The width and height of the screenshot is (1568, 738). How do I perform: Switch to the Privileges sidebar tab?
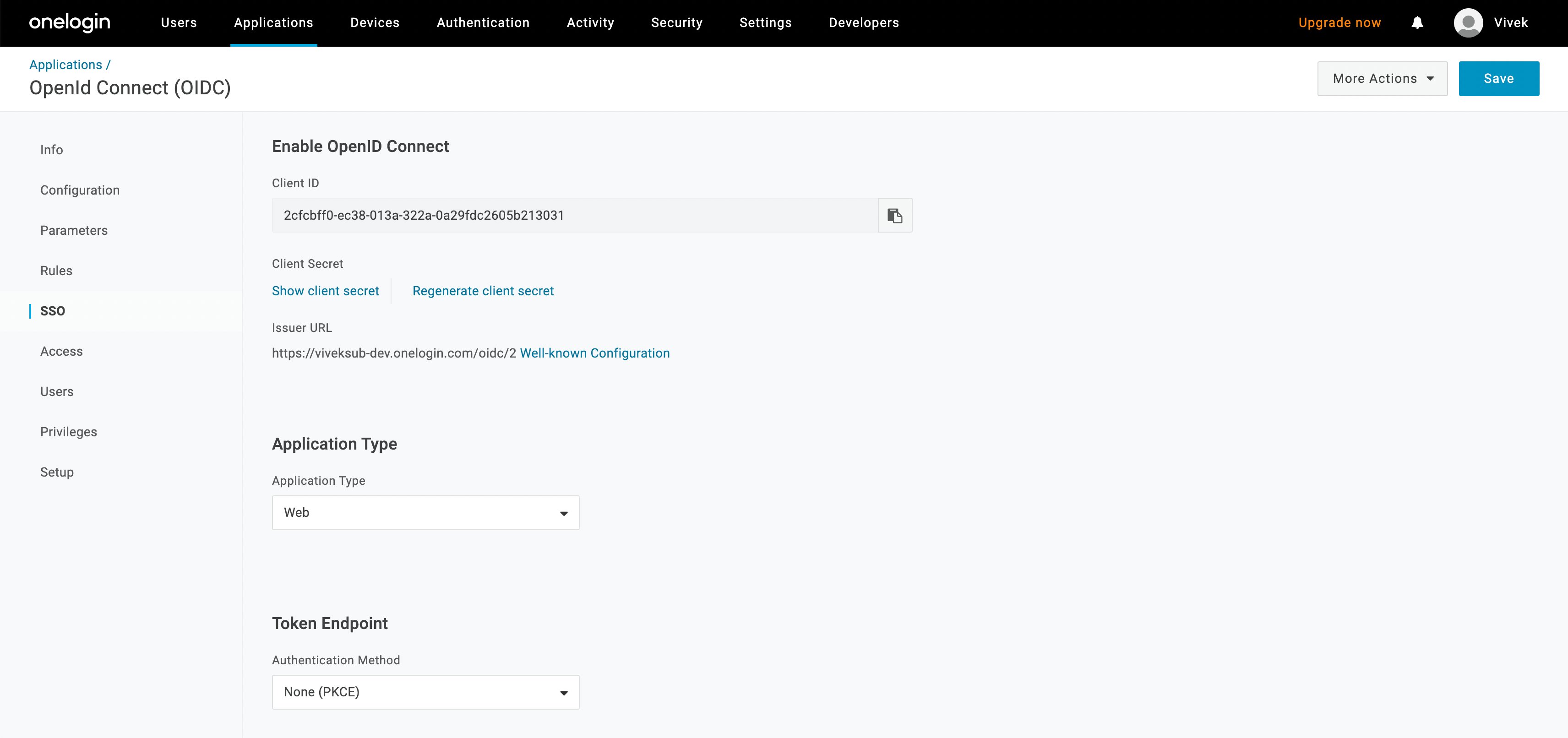pyautogui.click(x=69, y=432)
